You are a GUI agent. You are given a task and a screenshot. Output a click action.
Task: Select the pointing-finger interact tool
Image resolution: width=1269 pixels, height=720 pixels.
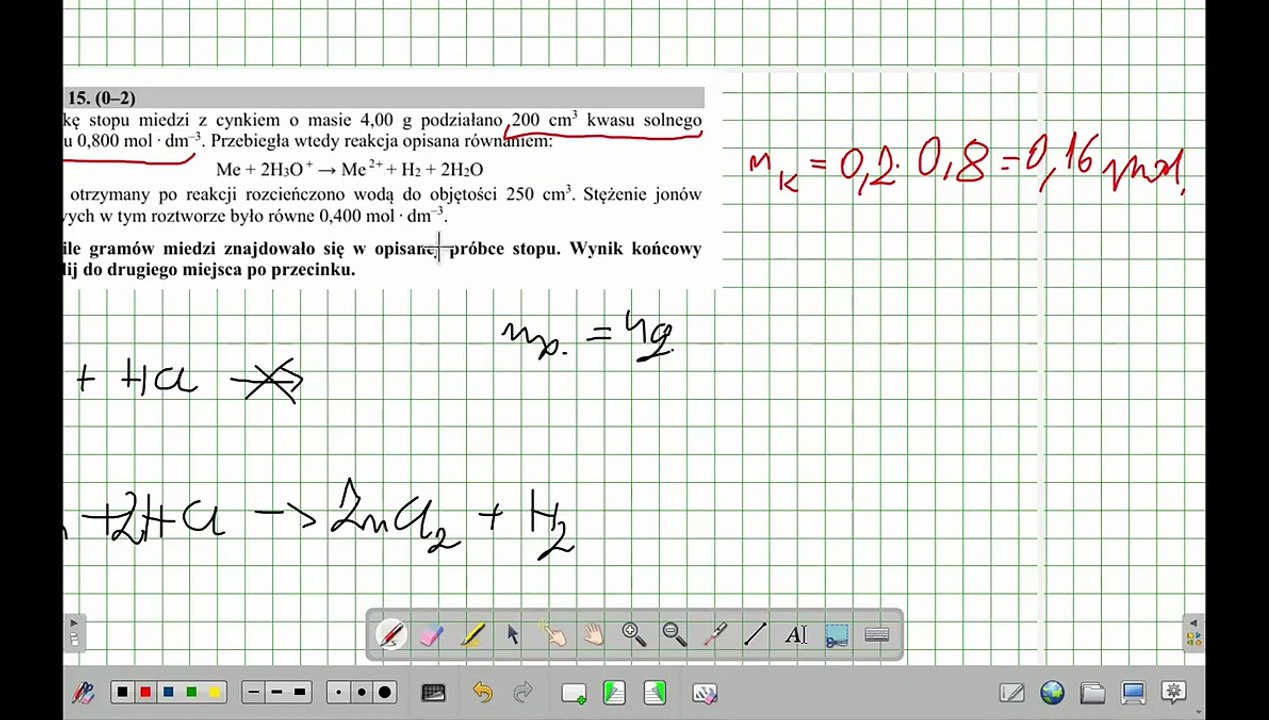(552, 634)
